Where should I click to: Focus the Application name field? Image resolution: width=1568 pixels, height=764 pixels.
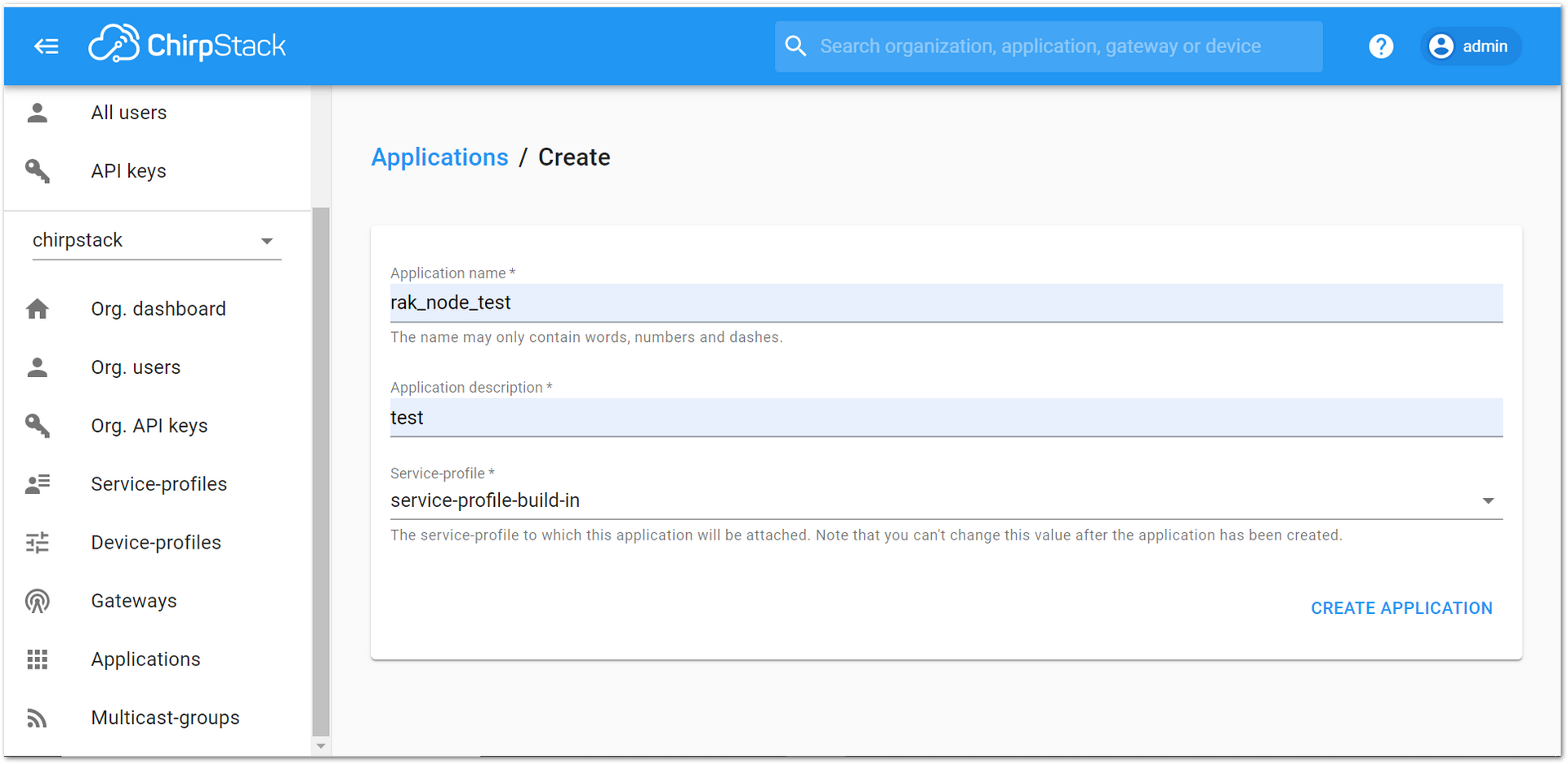pyautogui.click(x=947, y=303)
